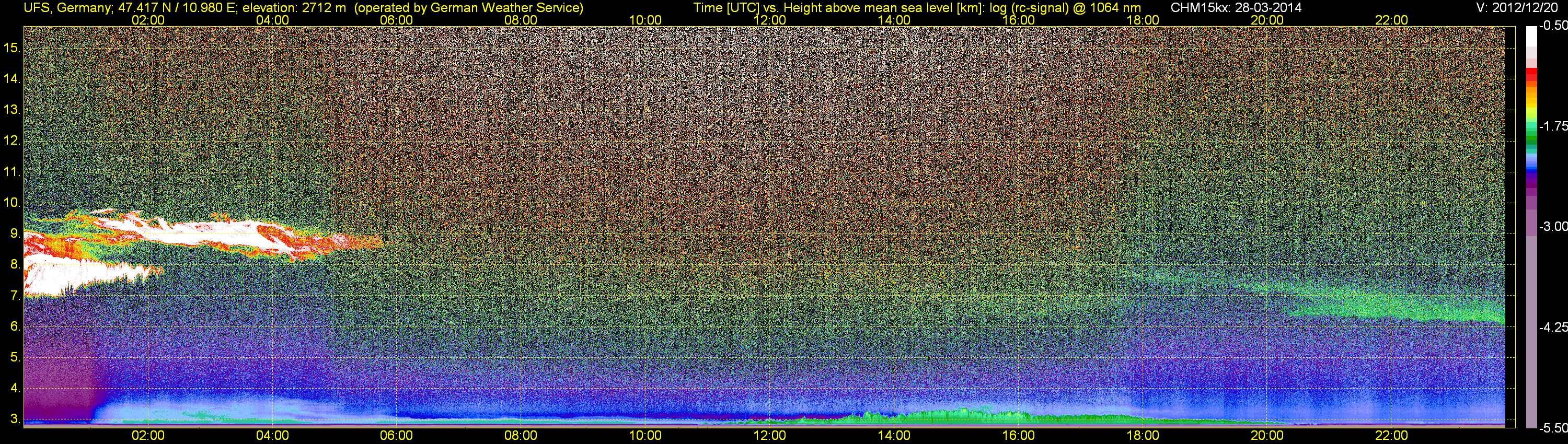
Task: Click the 'elevation: 2712 m' text
Action: tap(295, 7)
